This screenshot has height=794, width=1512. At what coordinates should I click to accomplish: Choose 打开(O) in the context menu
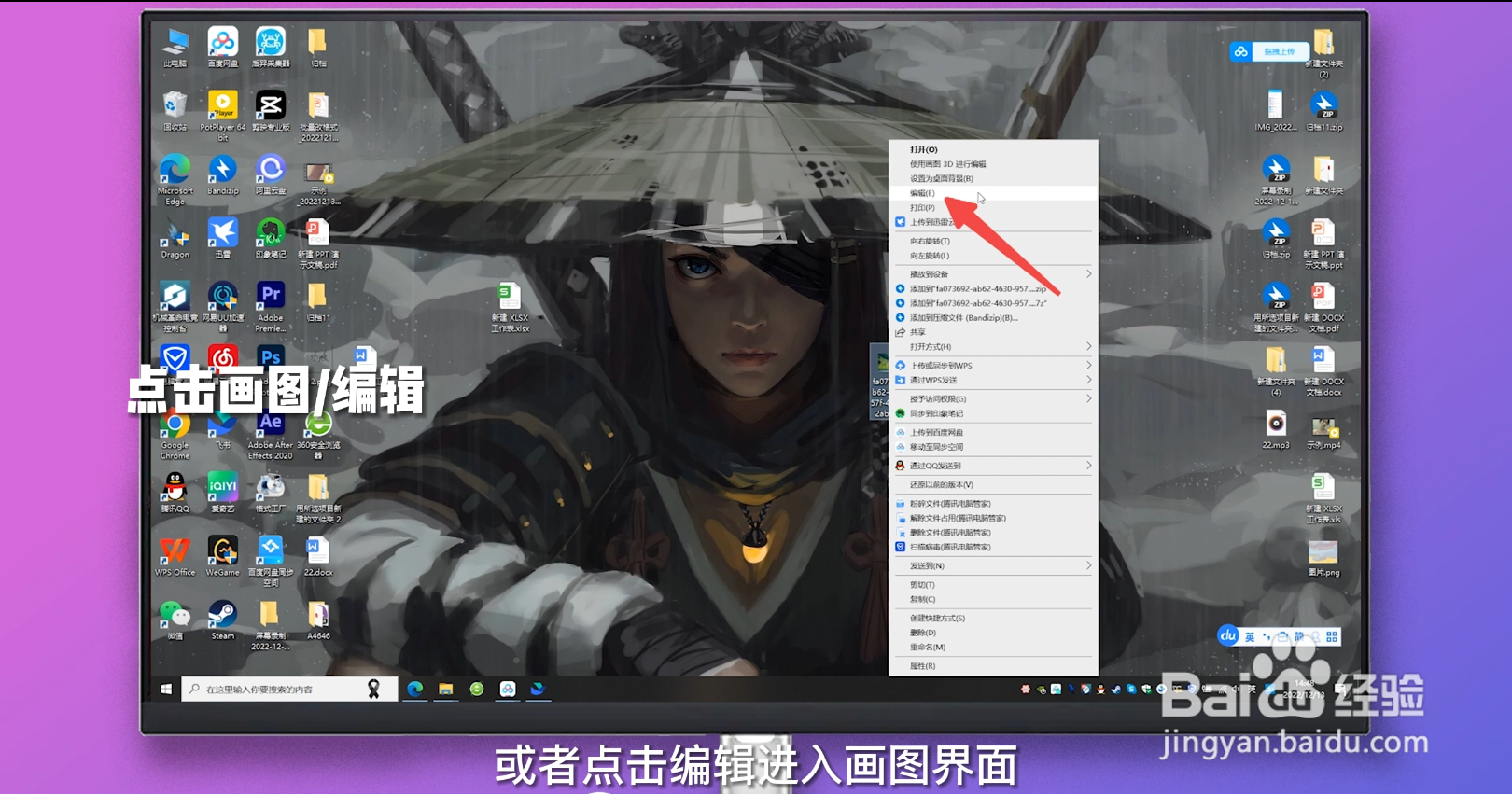992,149
